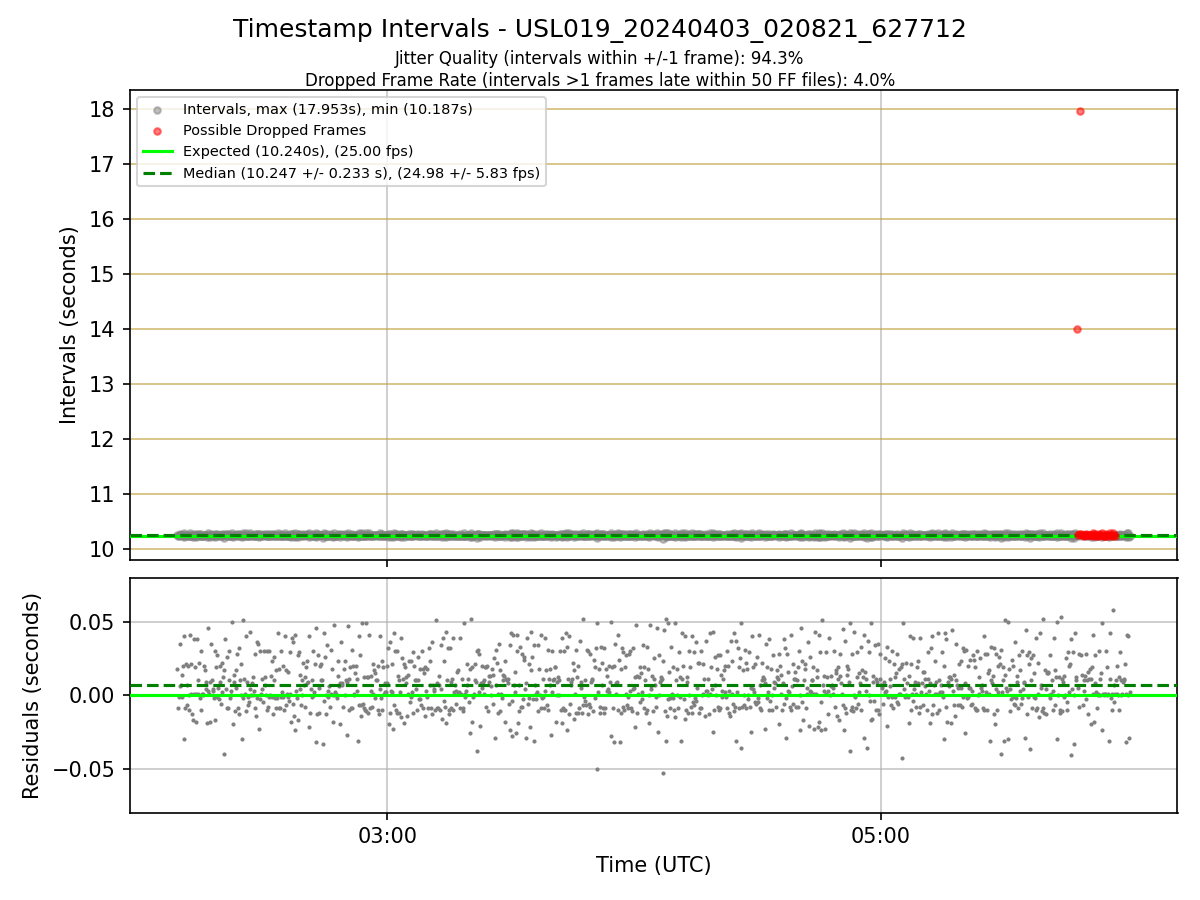This screenshot has height=900, width=1200.
Task: Click the legend entry 'Intervals, max (17.953s), min (10.187s)'
Action: [x=328, y=109]
